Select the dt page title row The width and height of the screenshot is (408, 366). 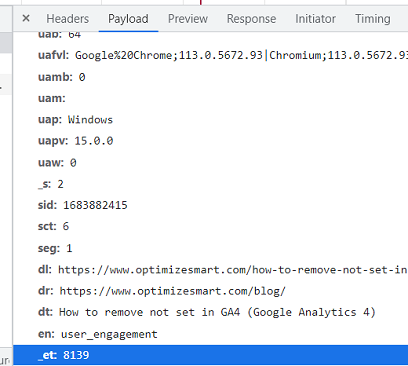click(211, 312)
